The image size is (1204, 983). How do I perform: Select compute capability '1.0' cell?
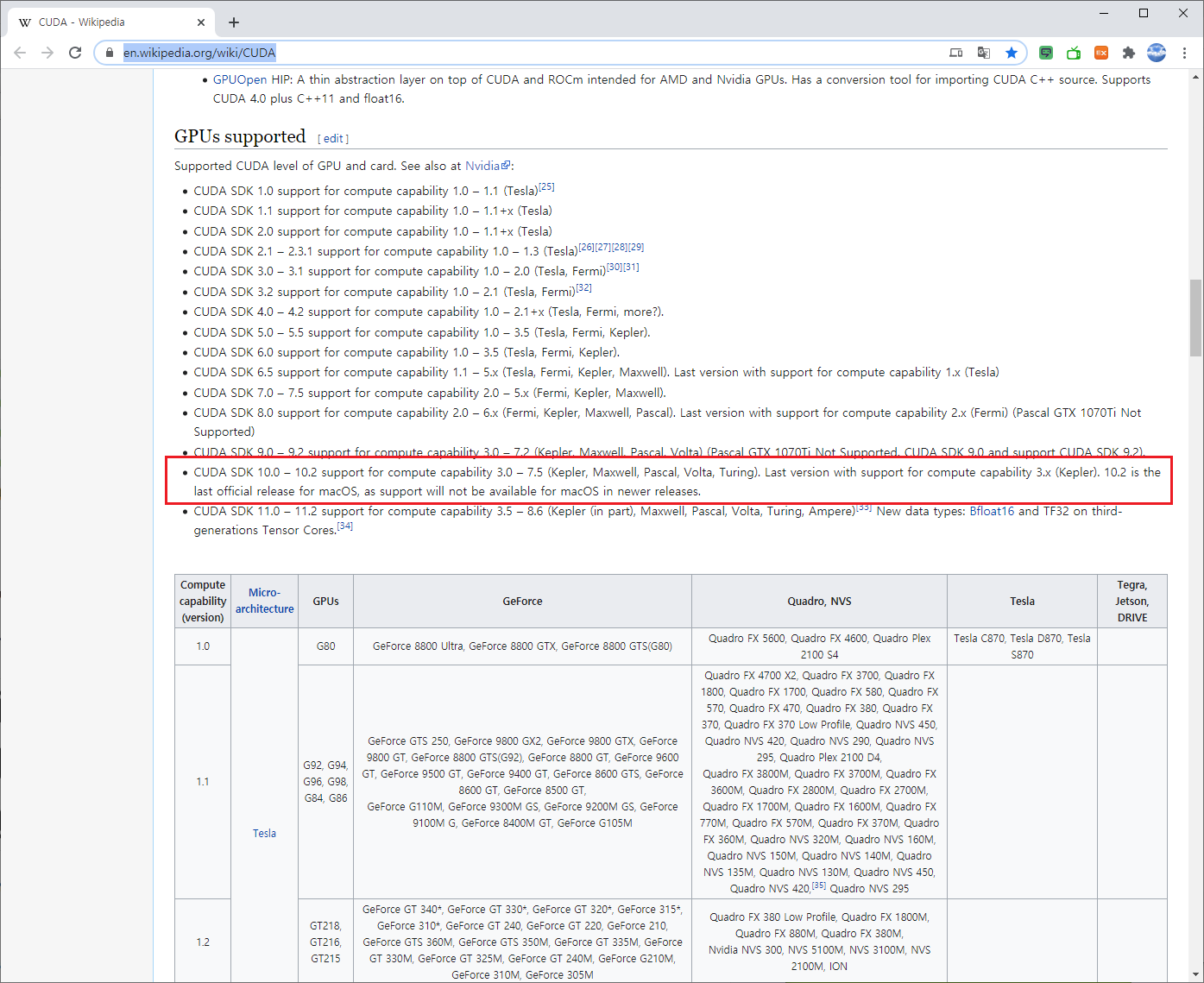[x=203, y=646]
